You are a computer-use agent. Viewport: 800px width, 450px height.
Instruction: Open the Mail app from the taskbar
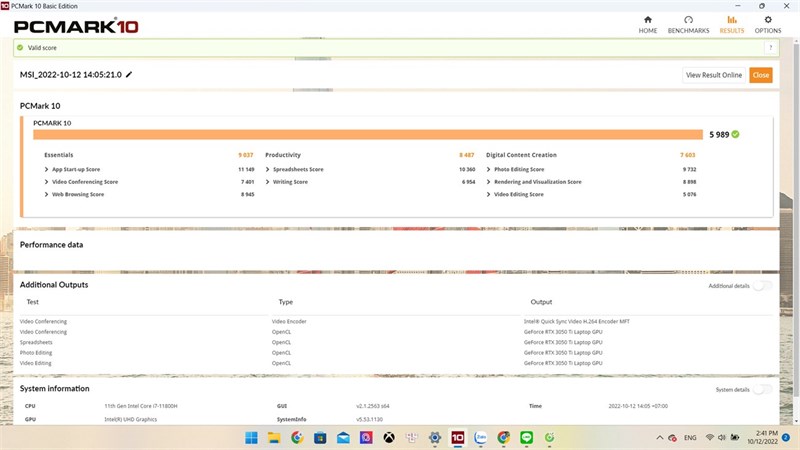point(343,437)
